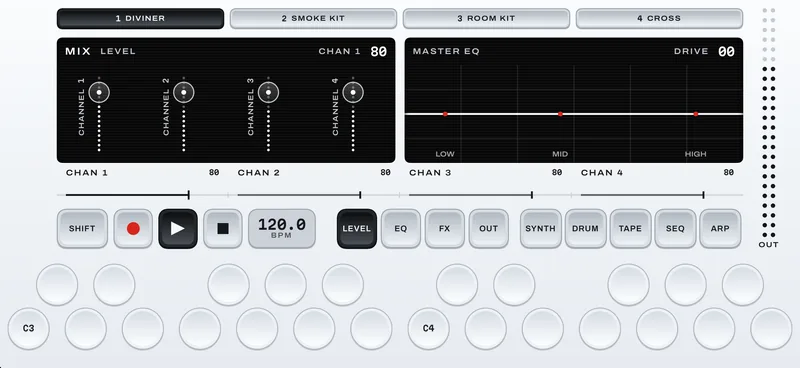800x368 pixels.
Task: Play the D3 key next to C3
Action: (x=86, y=329)
